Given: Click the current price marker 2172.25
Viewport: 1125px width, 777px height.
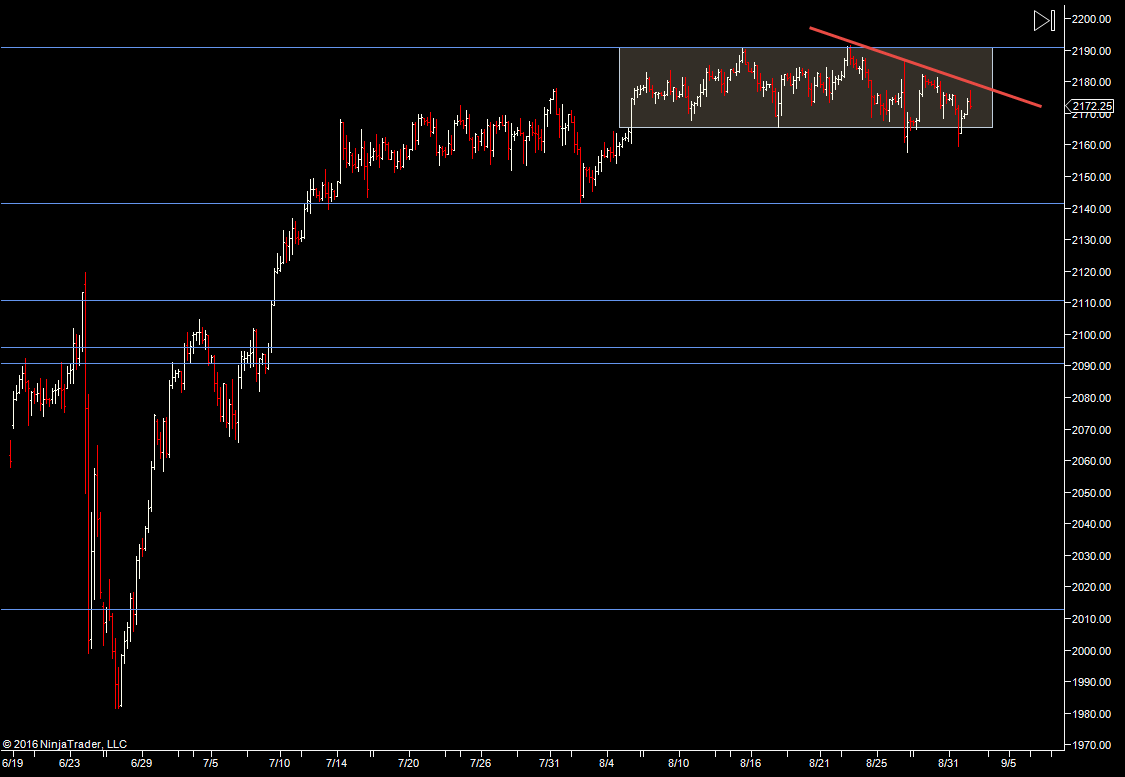Looking at the screenshot, I should pyautogui.click(x=1091, y=106).
